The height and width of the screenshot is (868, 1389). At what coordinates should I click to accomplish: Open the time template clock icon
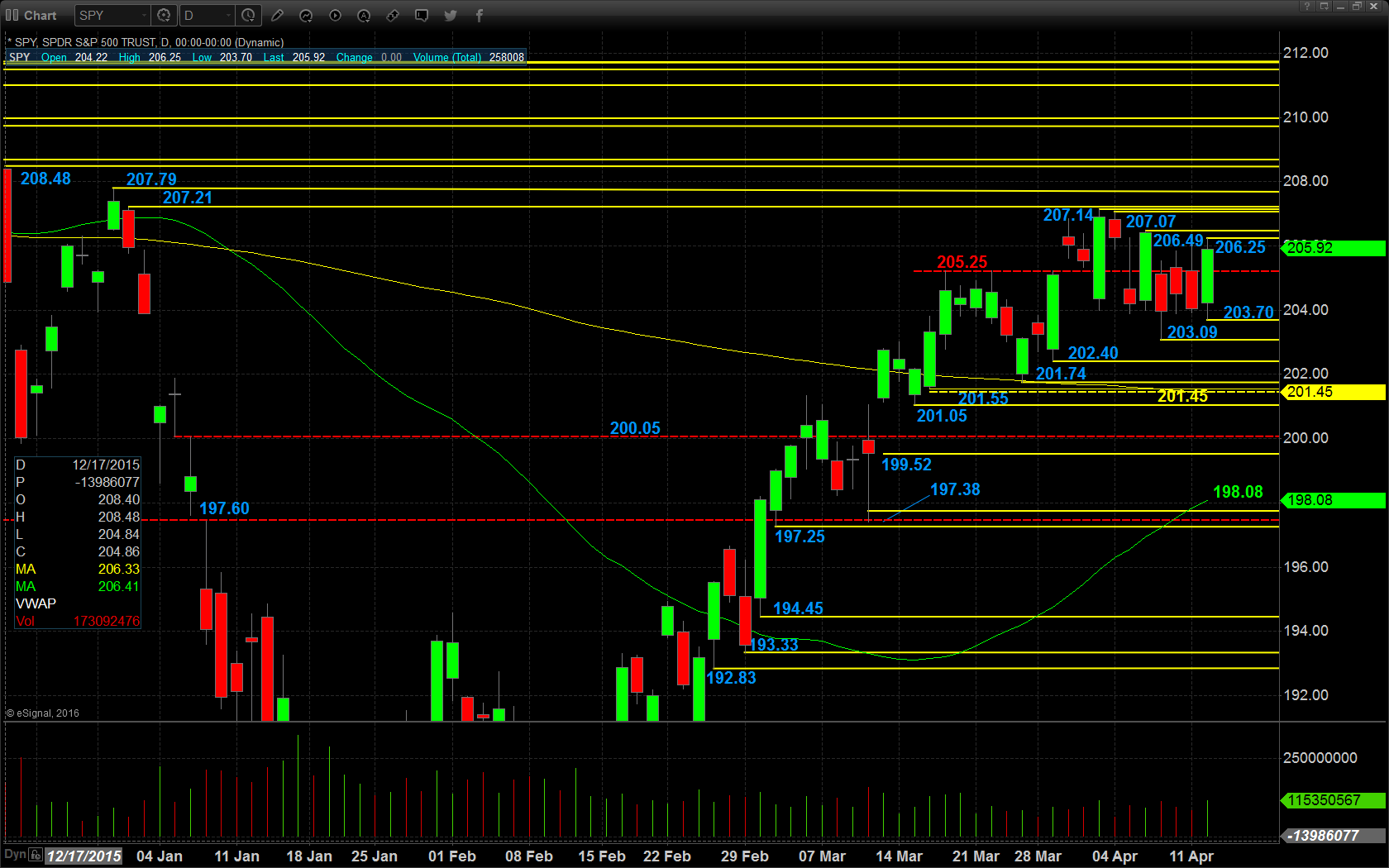(248, 15)
